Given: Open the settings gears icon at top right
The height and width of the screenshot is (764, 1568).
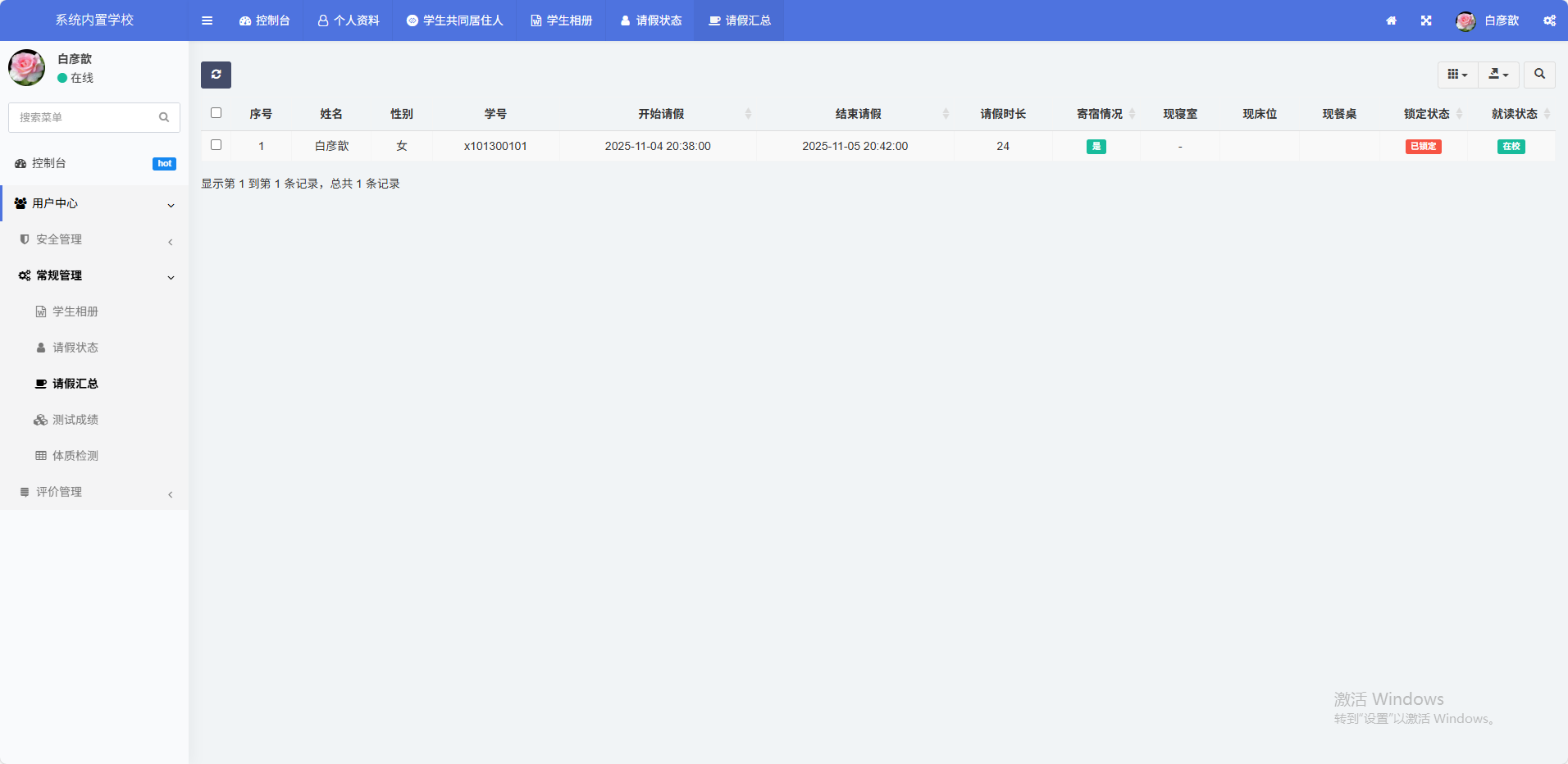Looking at the screenshot, I should point(1549,20).
